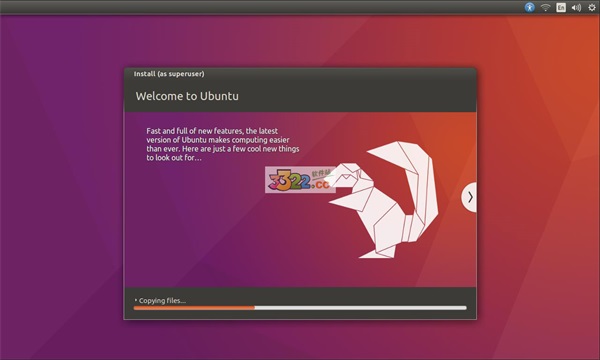Click the Copying files status label
This screenshot has height=360, width=600.
(162, 301)
